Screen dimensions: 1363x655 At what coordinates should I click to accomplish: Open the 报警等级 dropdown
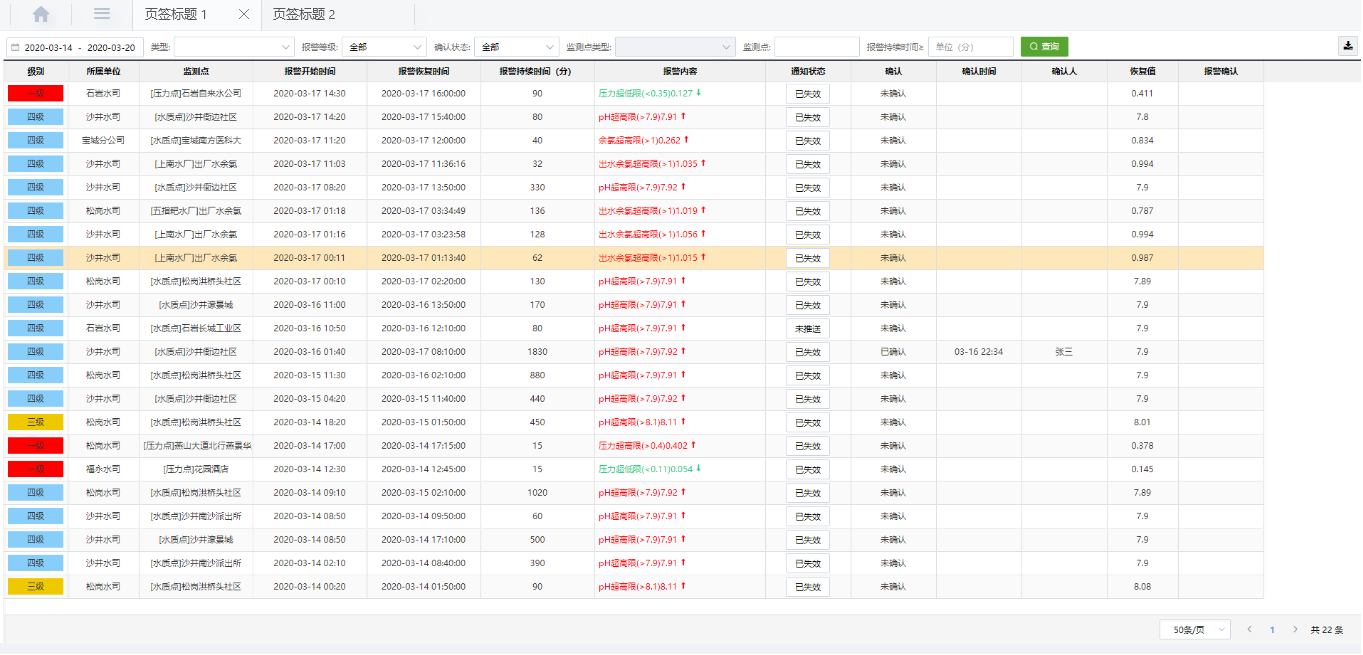[x=387, y=47]
